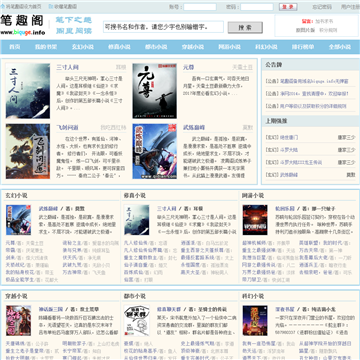Open 三寸人间 title in the 修真小说 section
360x360 pixels.
167,209
